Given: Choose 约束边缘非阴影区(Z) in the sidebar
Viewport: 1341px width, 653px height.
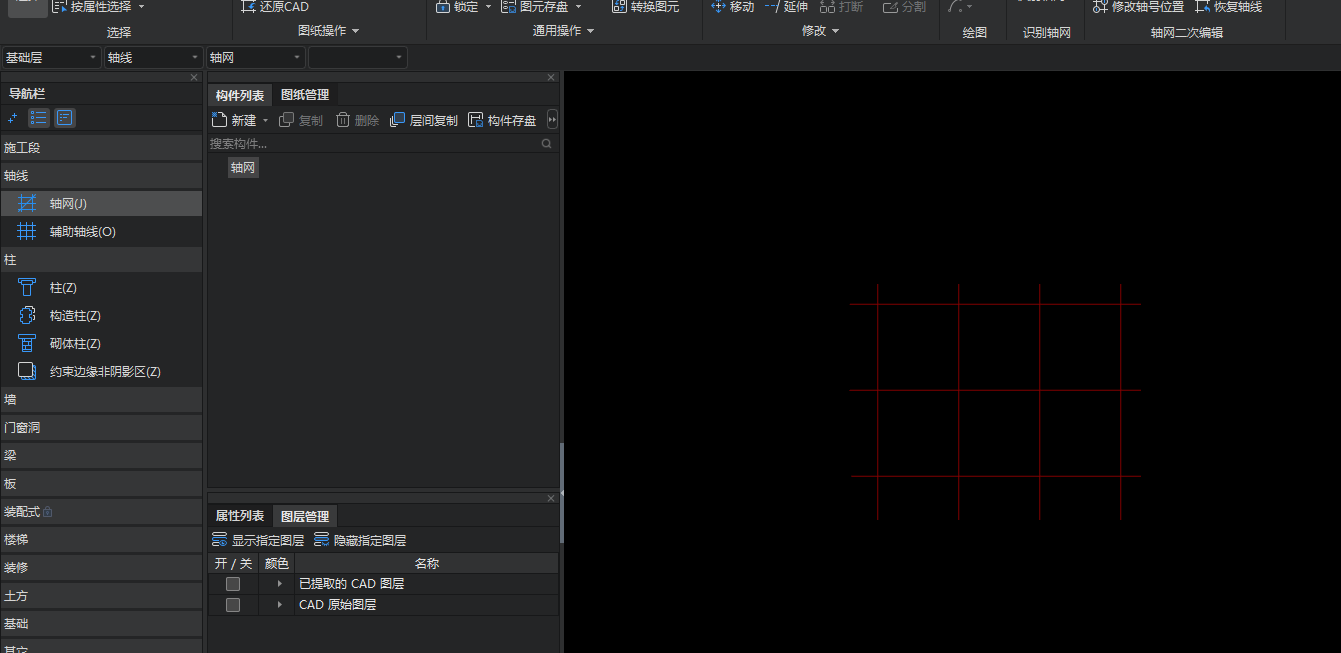Looking at the screenshot, I should pos(104,372).
